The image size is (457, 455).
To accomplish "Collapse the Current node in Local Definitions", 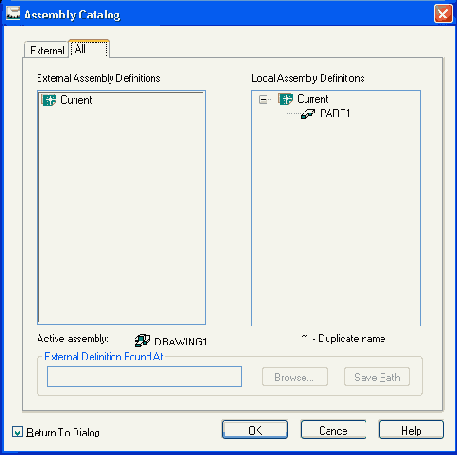I will click(x=263, y=99).
